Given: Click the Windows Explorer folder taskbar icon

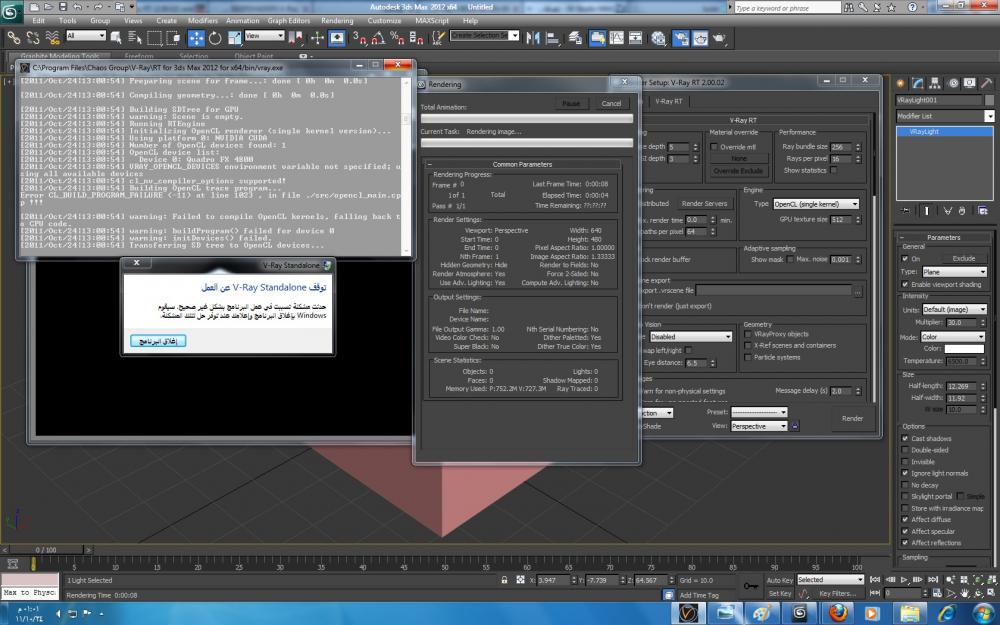Looking at the screenshot, I should (x=910, y=614).
